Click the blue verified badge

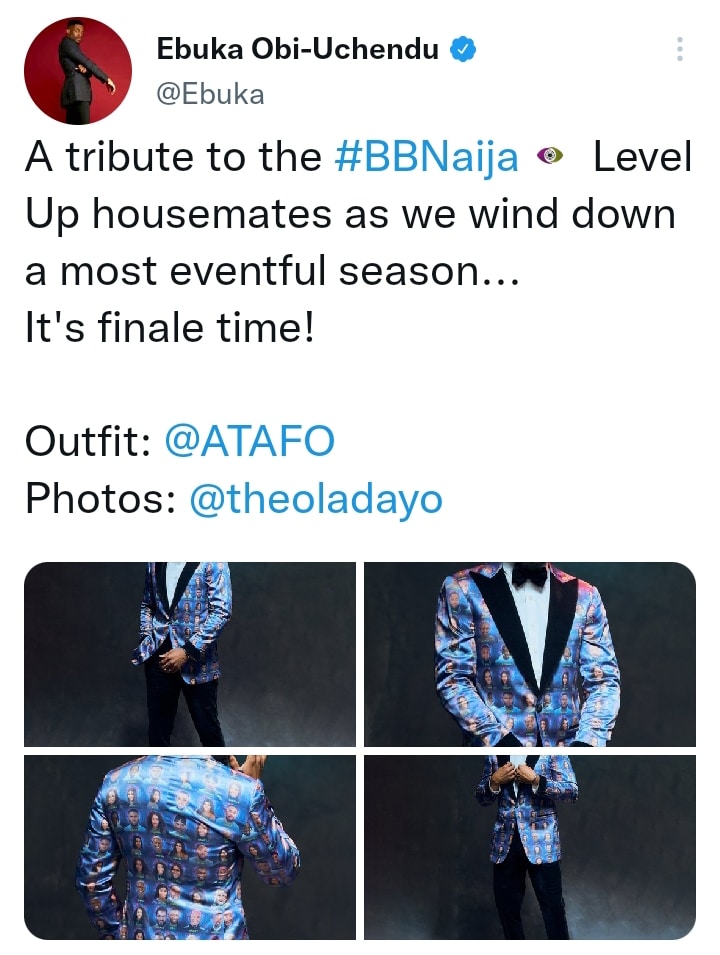463,47
